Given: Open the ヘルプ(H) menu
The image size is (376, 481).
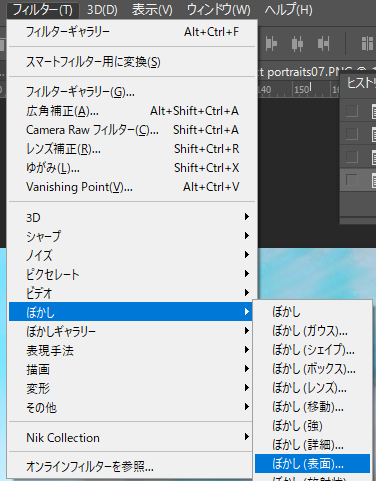Looking at the screenshot, I should [289, 10].
